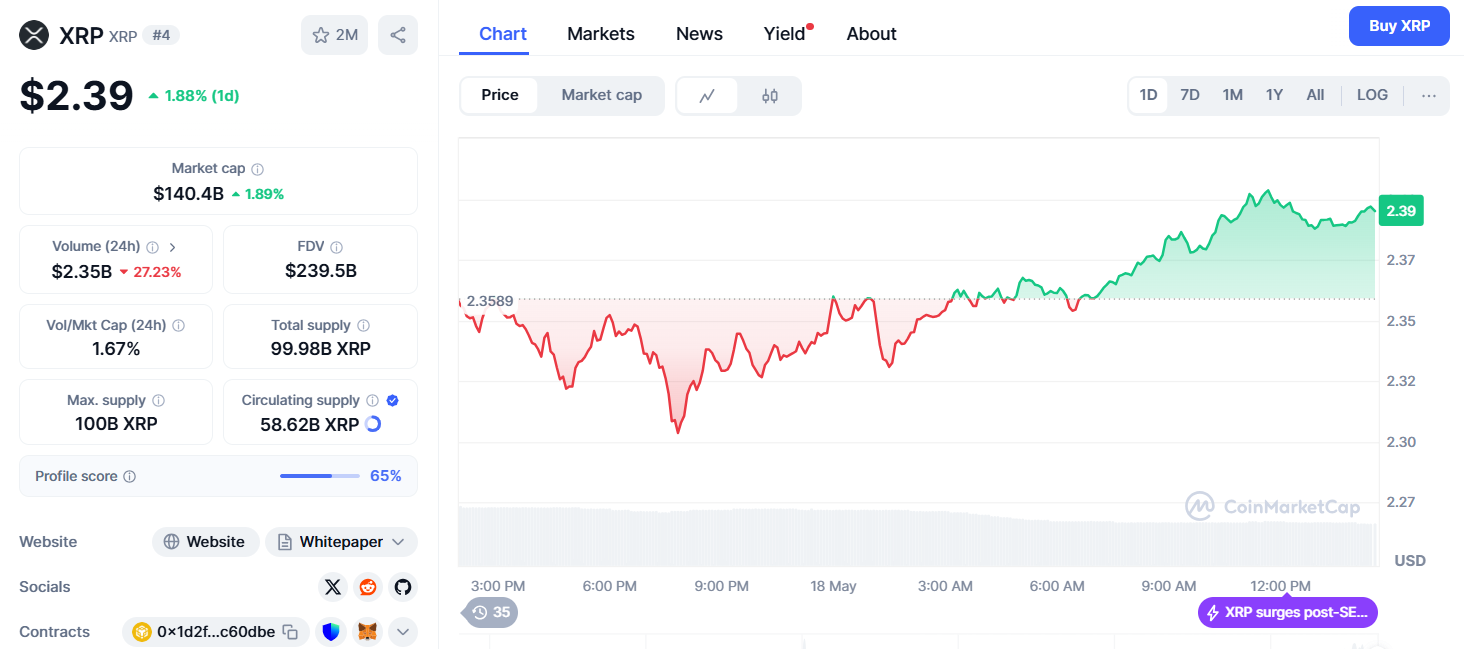1464x649 pixels.
Task: Click the Buy XRP button
Action: 1399,26
